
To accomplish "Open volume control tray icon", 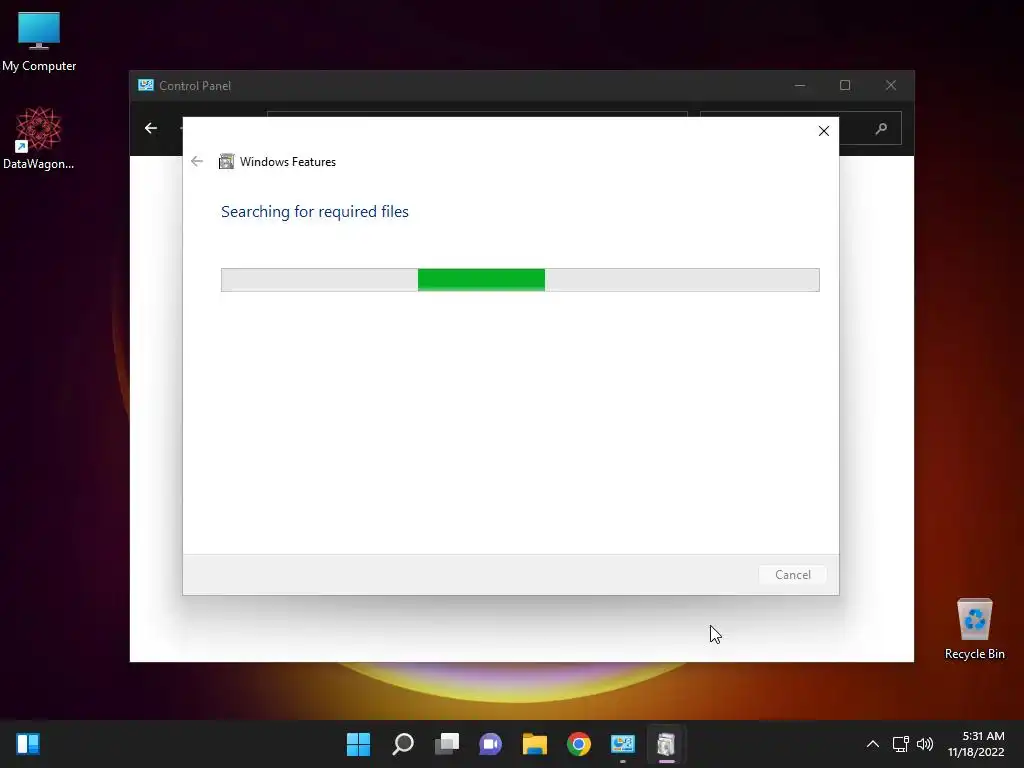I will 925,744.
